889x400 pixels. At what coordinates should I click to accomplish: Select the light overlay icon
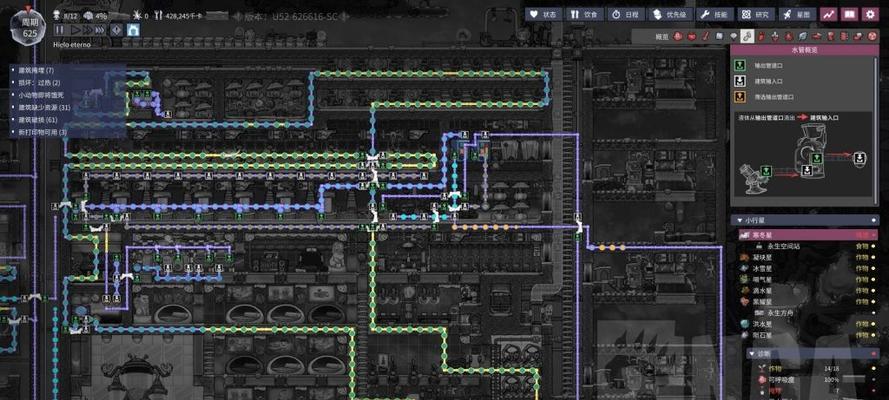(734, 36)
